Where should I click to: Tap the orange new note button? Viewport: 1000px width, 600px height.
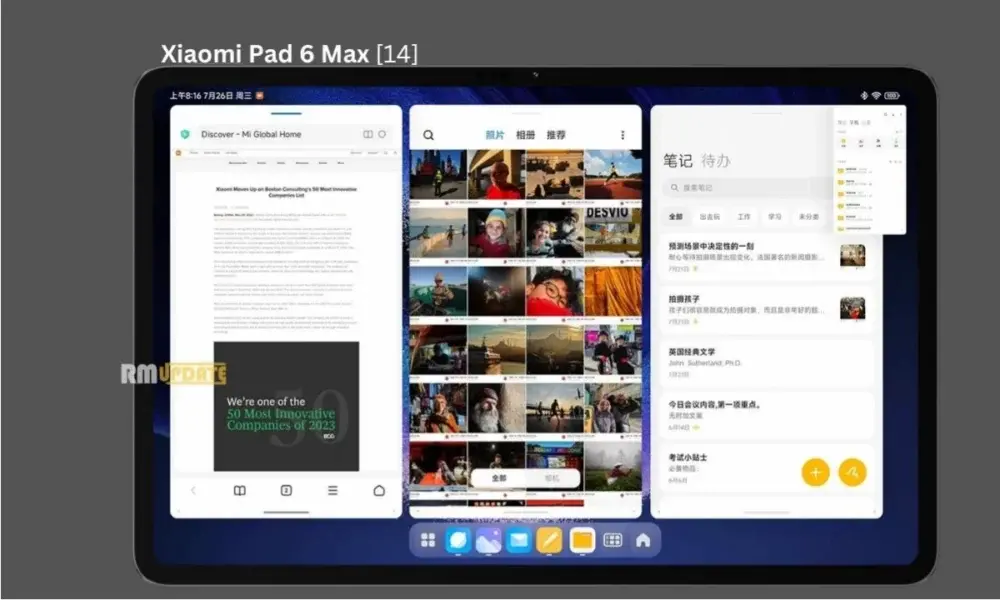pyautogui.click(x=816, y=472)
